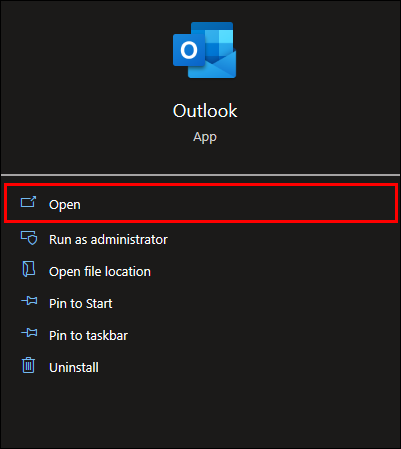This screenshot has width=401, height=449.
Task: Click the Open launch arrow icon
Action: 28,202
